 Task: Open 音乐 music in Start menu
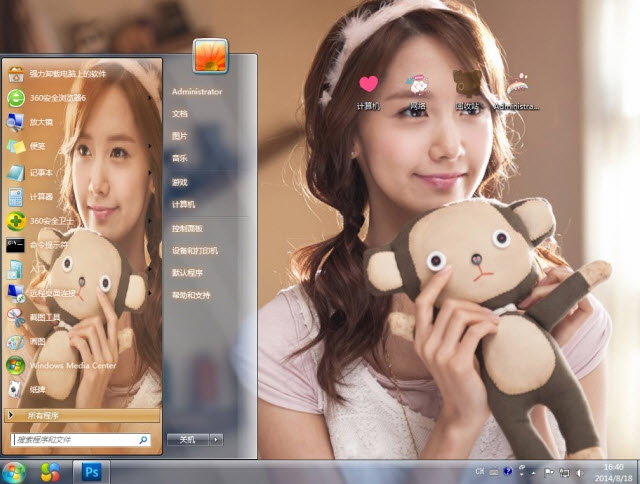pyautogui.click(x=180, y=158)
